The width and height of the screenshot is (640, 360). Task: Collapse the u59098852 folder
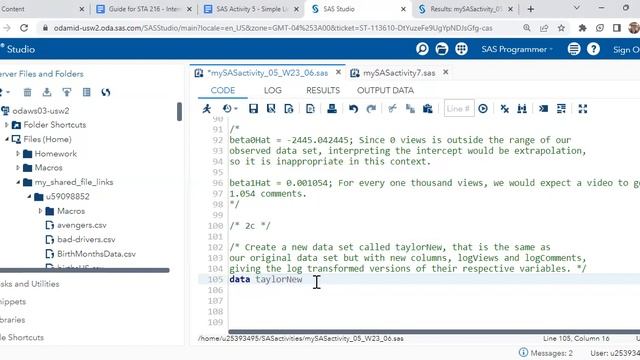point(29,196)
